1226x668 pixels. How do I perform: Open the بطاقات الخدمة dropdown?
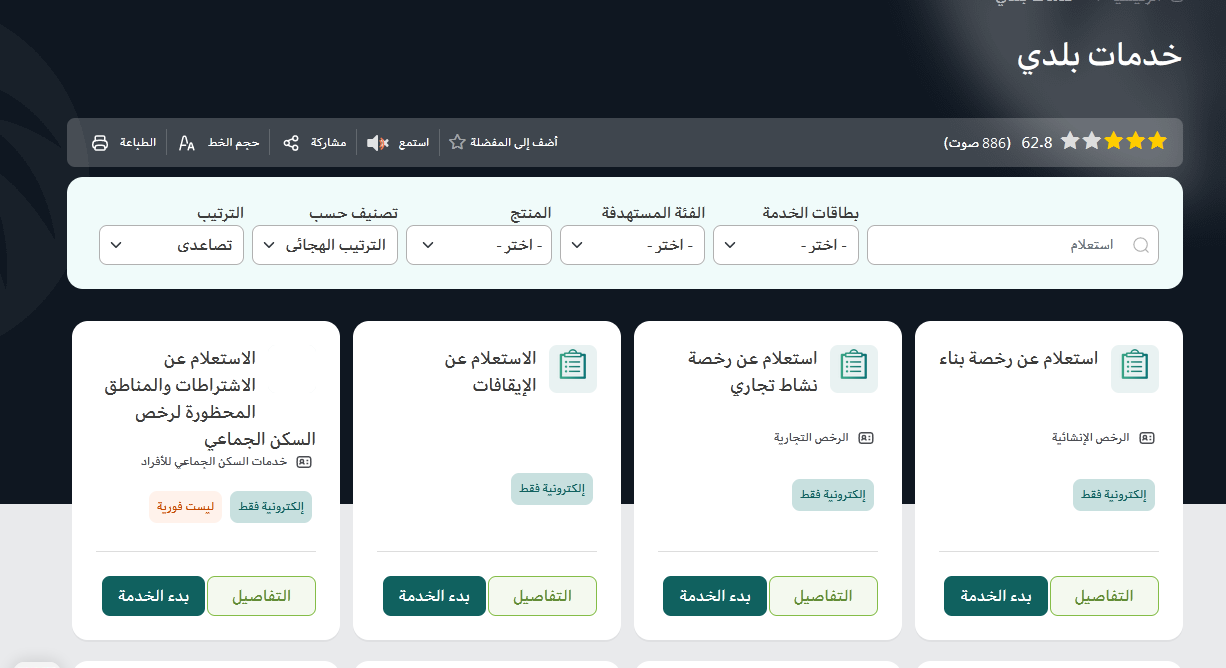click(786, 245)
